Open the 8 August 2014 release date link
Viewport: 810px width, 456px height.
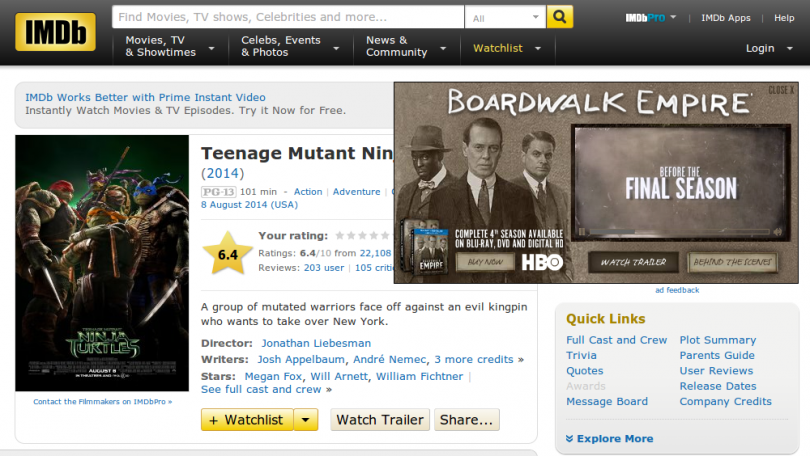250,205
